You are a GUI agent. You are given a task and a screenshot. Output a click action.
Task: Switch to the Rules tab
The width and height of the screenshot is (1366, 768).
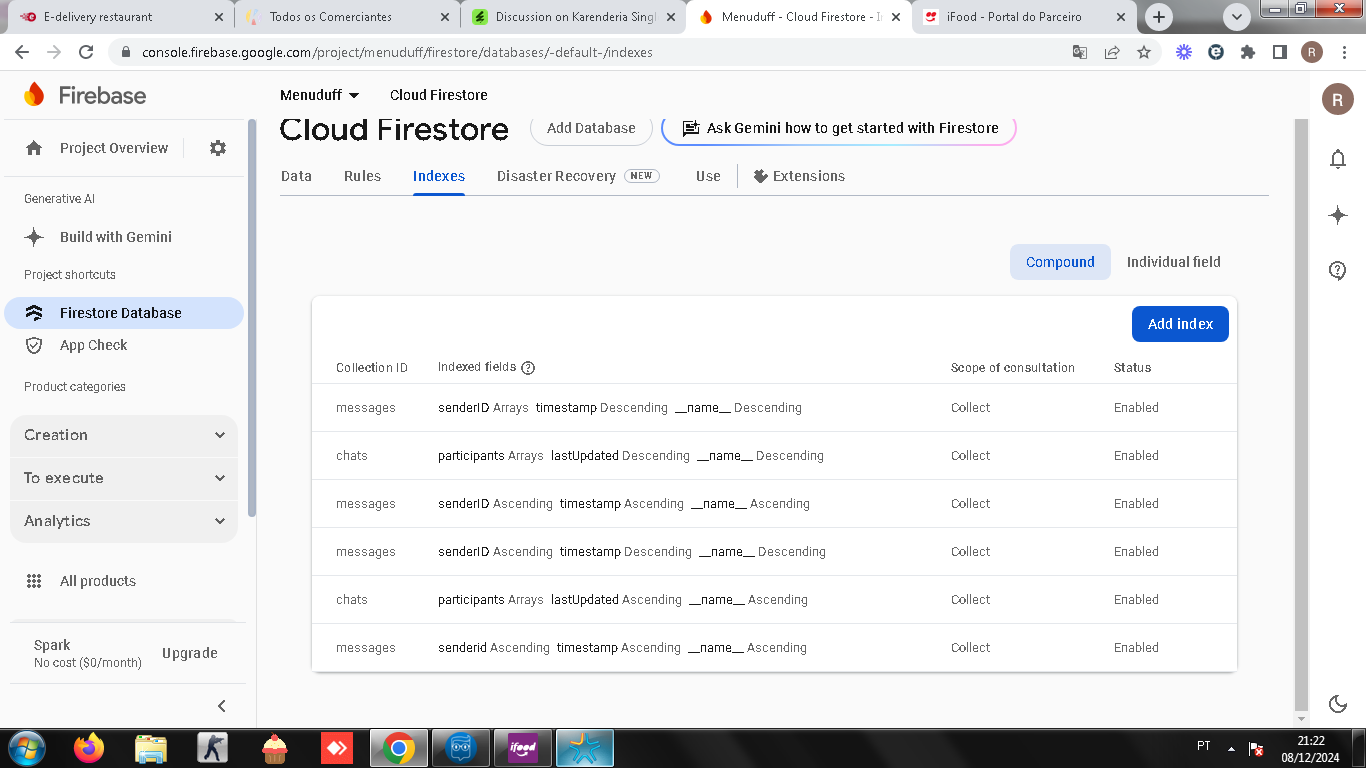click(362, 176)
